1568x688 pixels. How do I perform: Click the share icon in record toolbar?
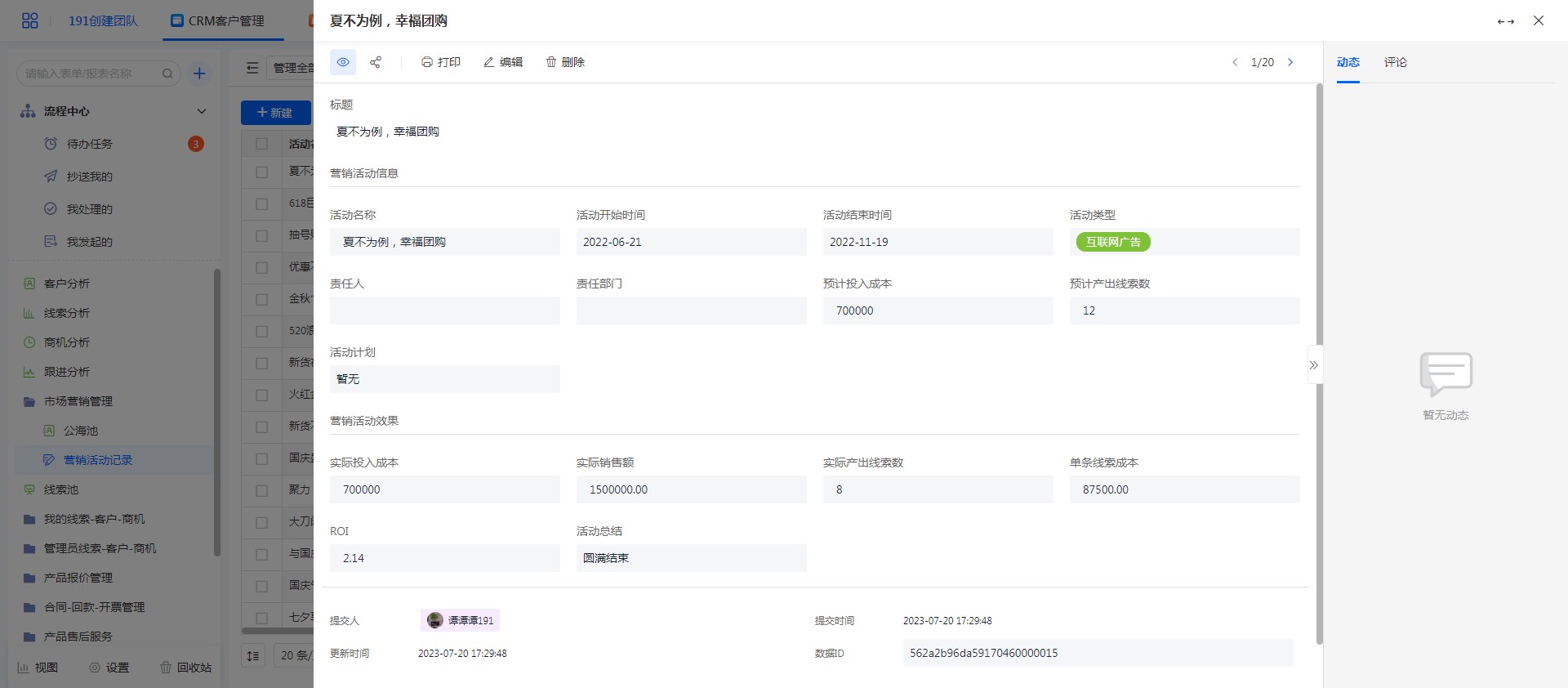[376, 62]
